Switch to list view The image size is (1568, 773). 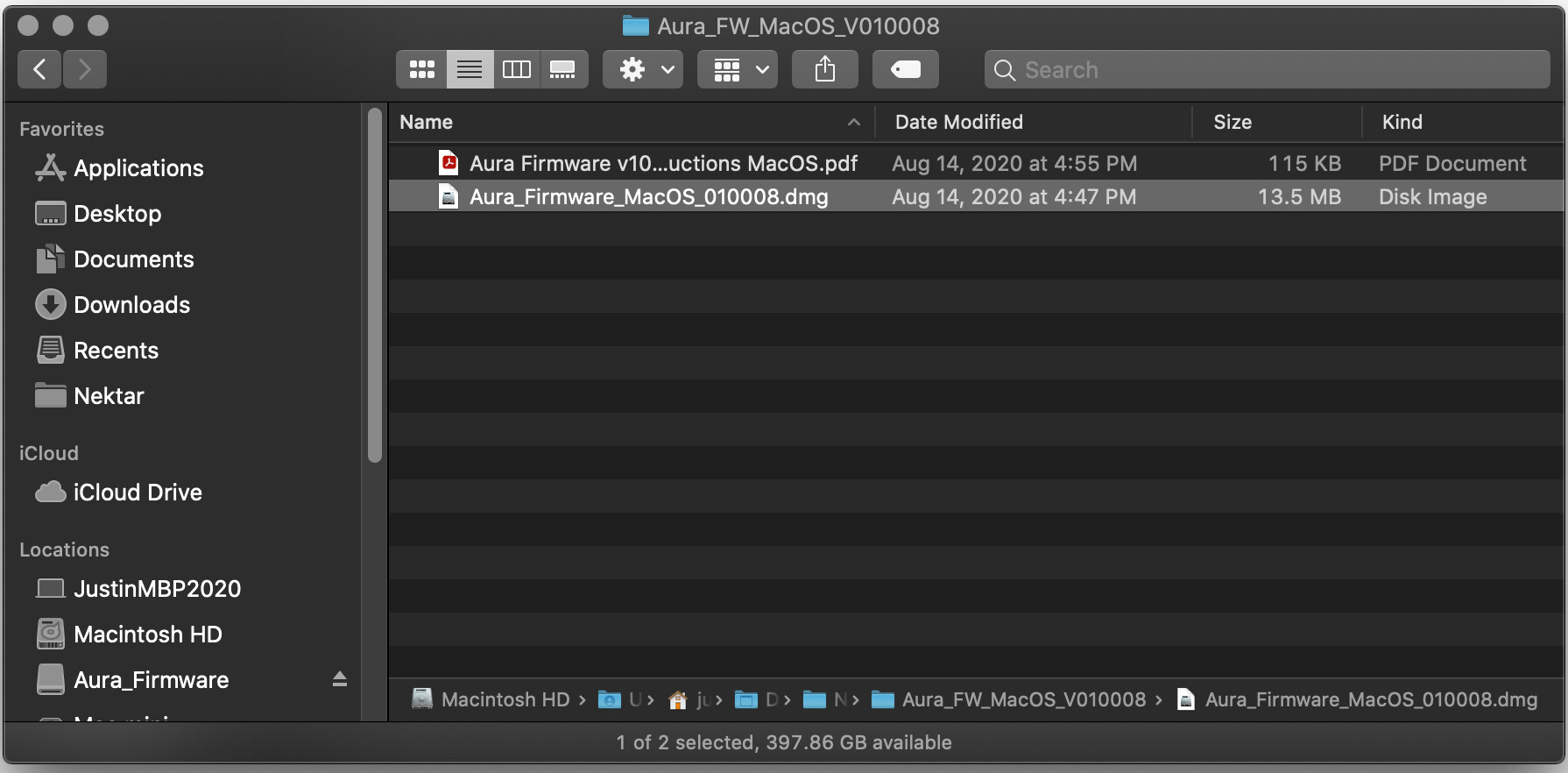[470, 69]
